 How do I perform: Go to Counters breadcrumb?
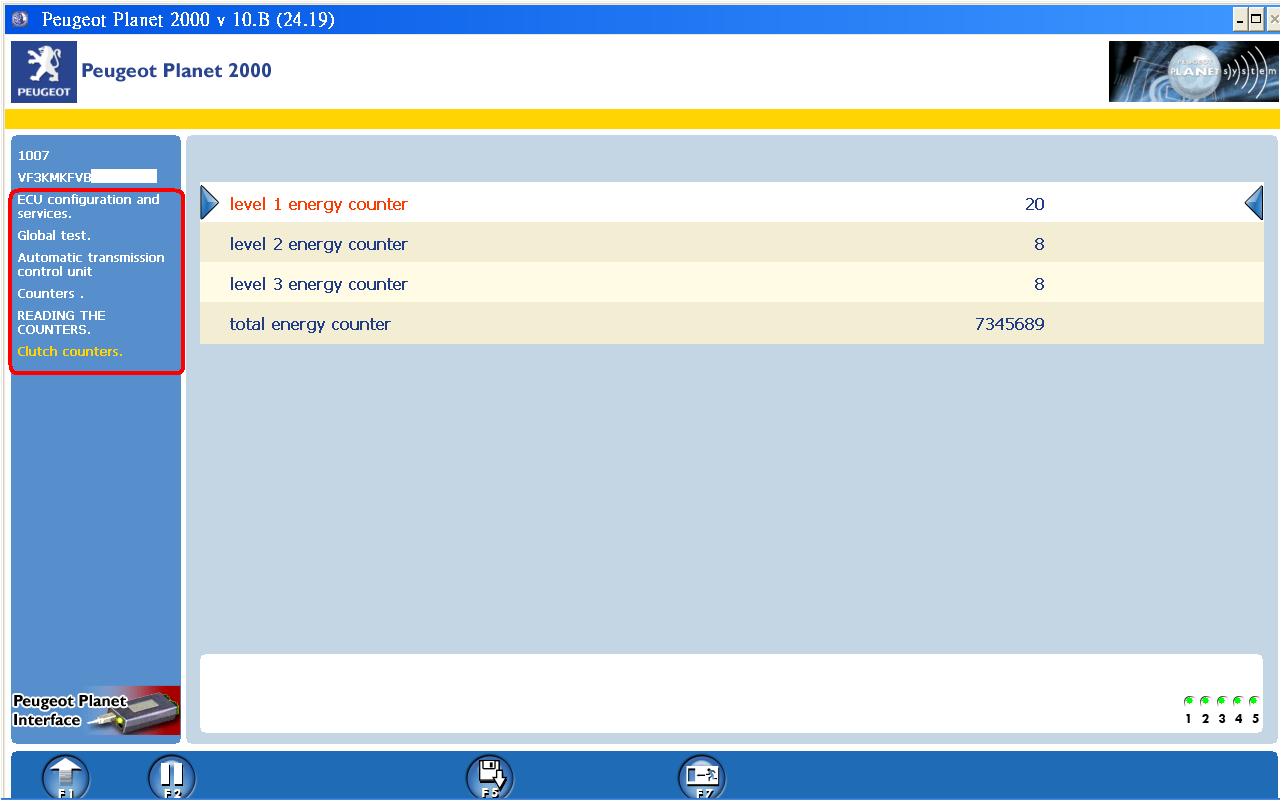[50, 293]
